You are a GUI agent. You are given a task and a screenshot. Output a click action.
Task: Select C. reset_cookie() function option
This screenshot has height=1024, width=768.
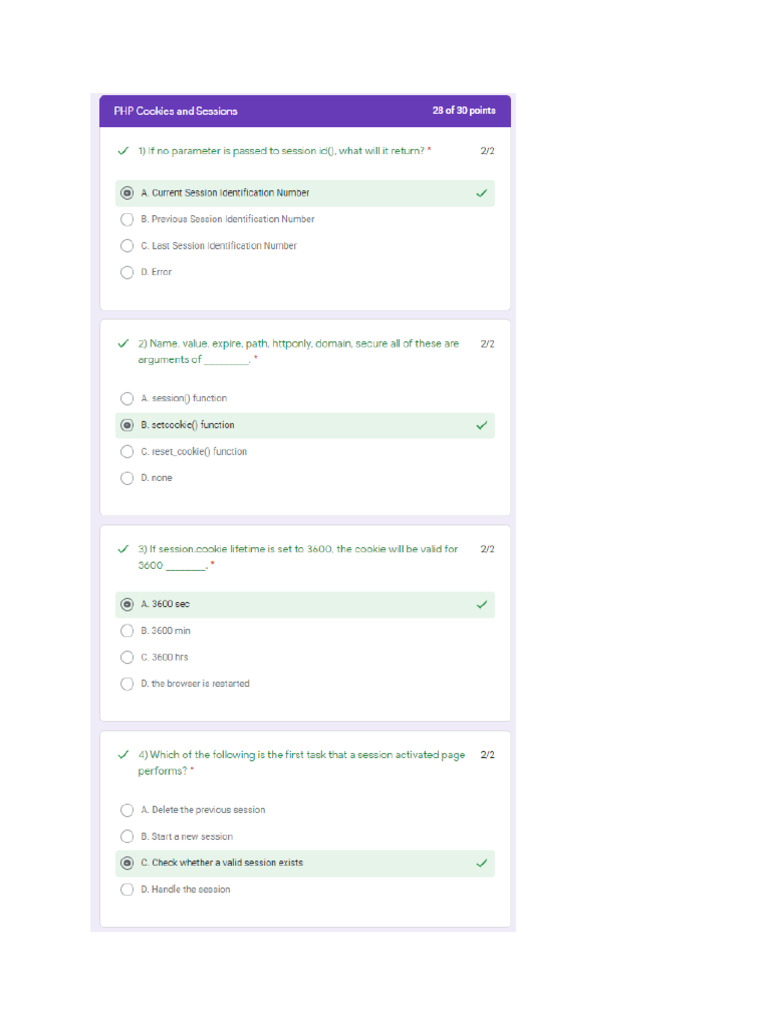click(127, 452)
